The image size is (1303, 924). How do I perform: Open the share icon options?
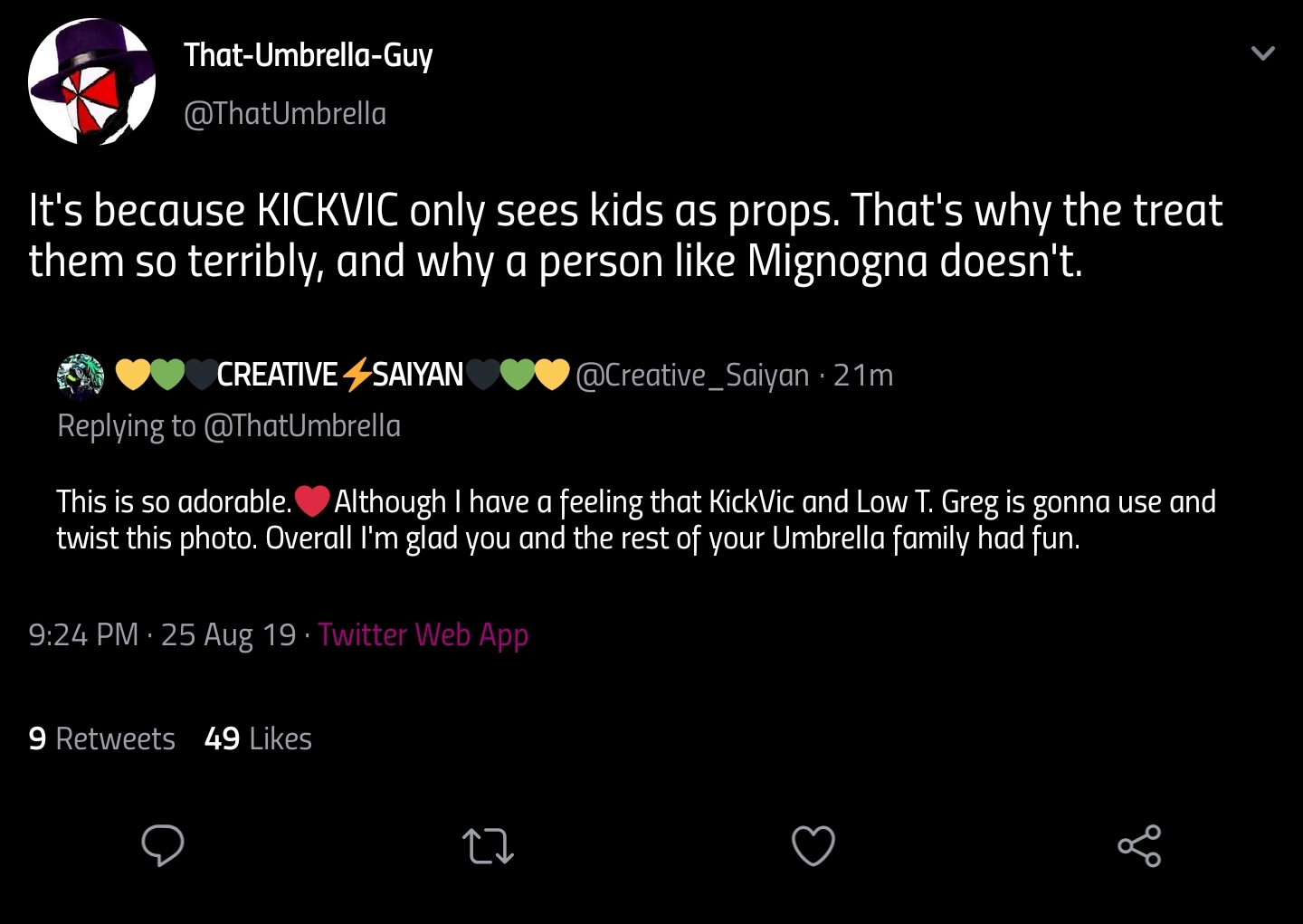[1139, 846]
